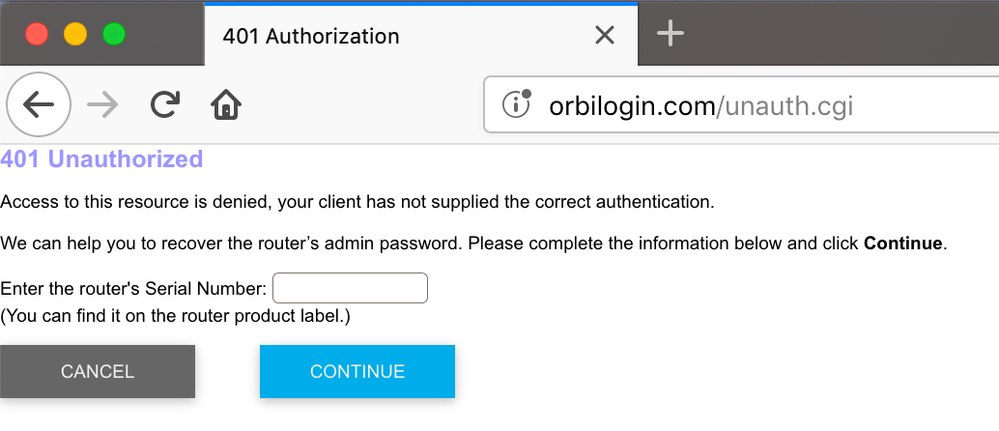
Task: Go back to the previous page
Action: pyautogui.click(x=39, y=104)
